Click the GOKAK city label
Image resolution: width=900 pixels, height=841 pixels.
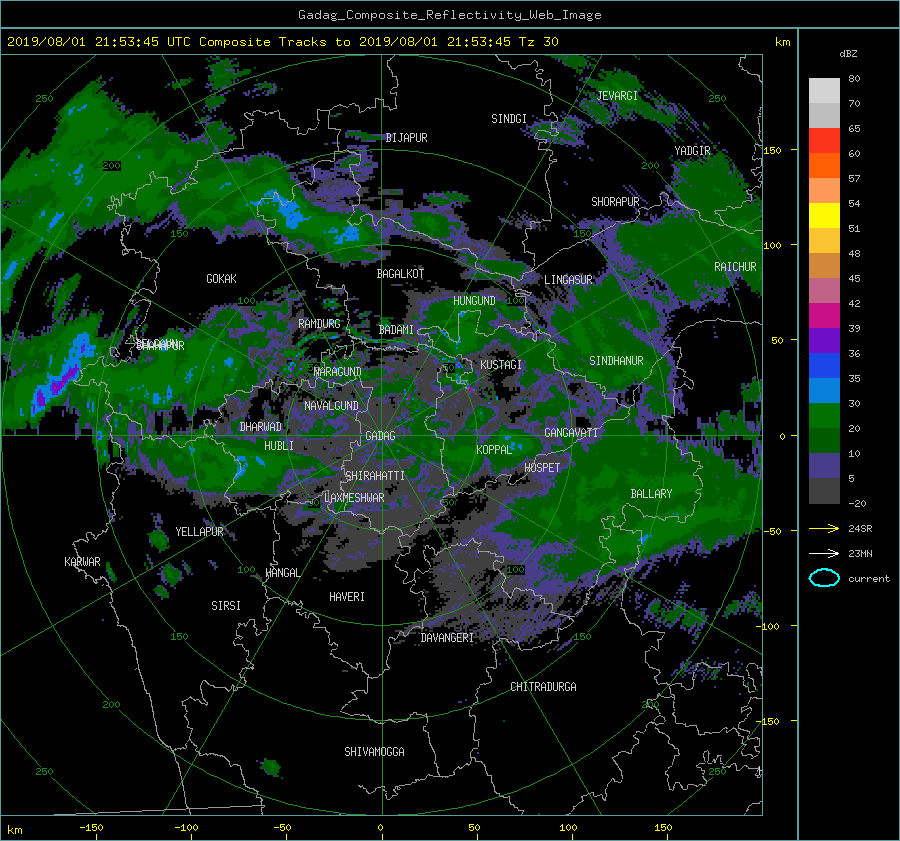(221, 279)
